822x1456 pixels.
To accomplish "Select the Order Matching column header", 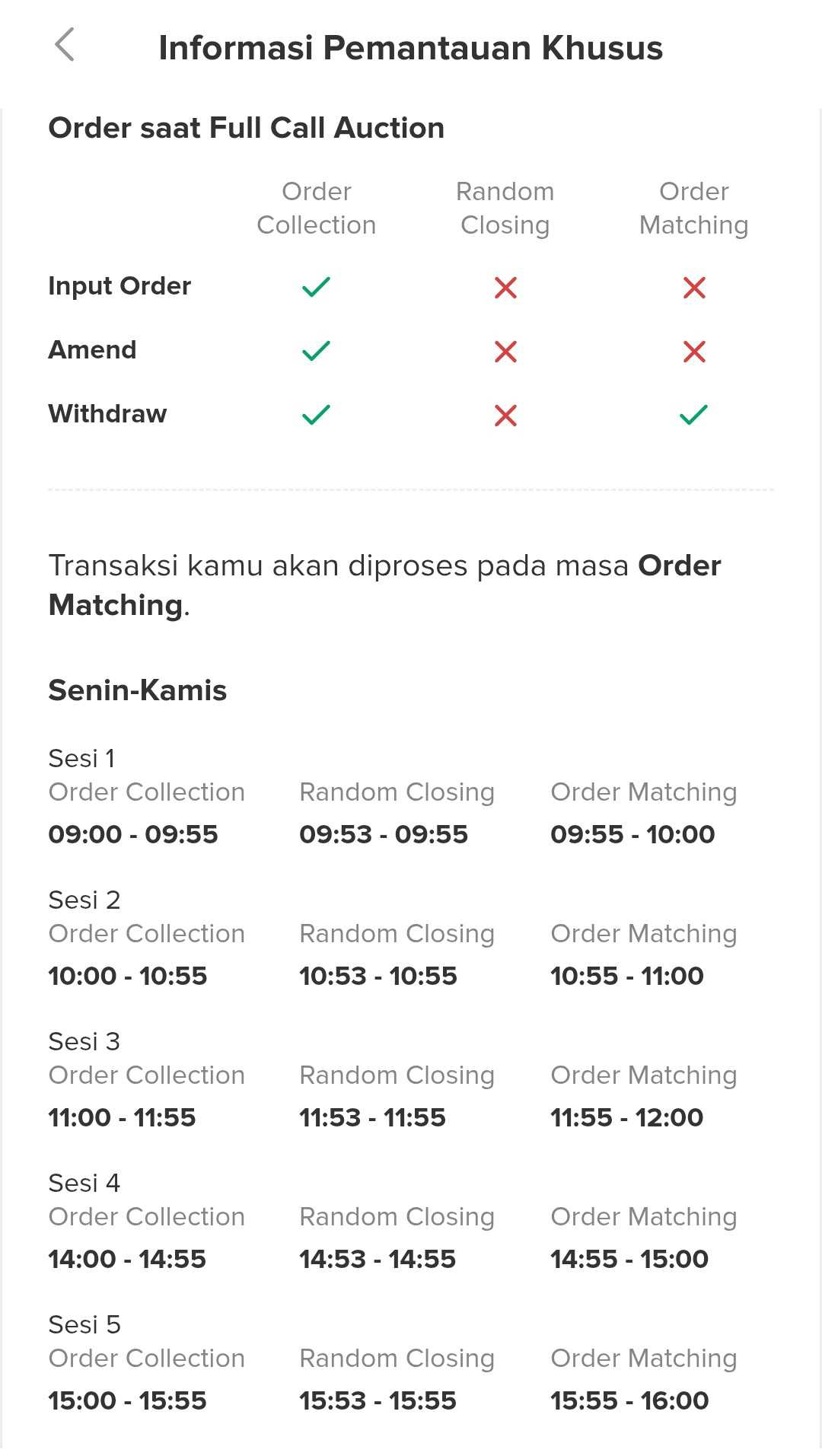I will (694, 208).
